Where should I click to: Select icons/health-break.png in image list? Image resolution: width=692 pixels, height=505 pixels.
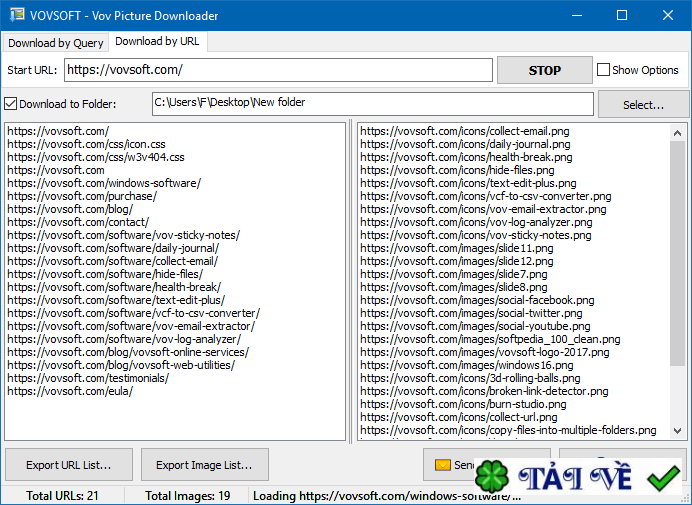(x=466, y=157)
